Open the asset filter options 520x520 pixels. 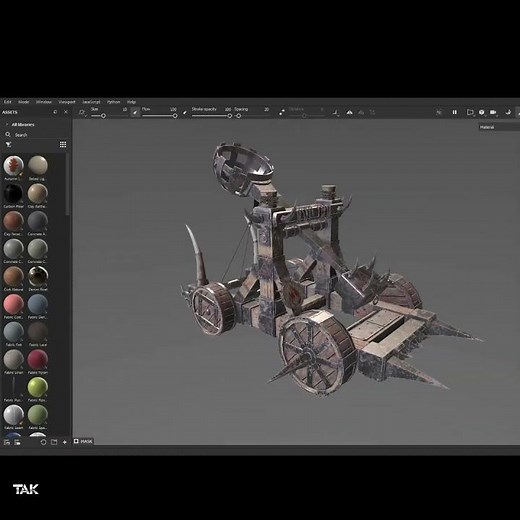[x=8, y=144]
